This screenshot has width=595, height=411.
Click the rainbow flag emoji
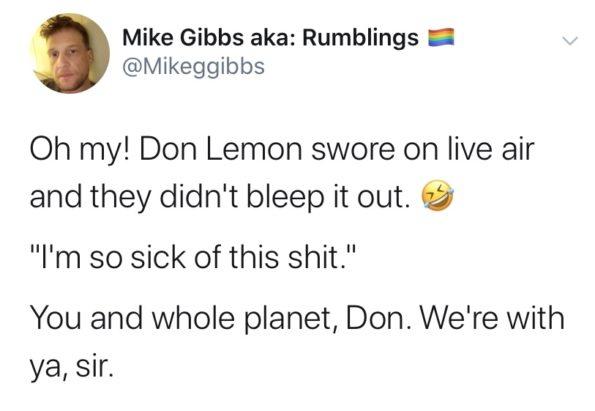pyautogui.click(x=441, y=37)
